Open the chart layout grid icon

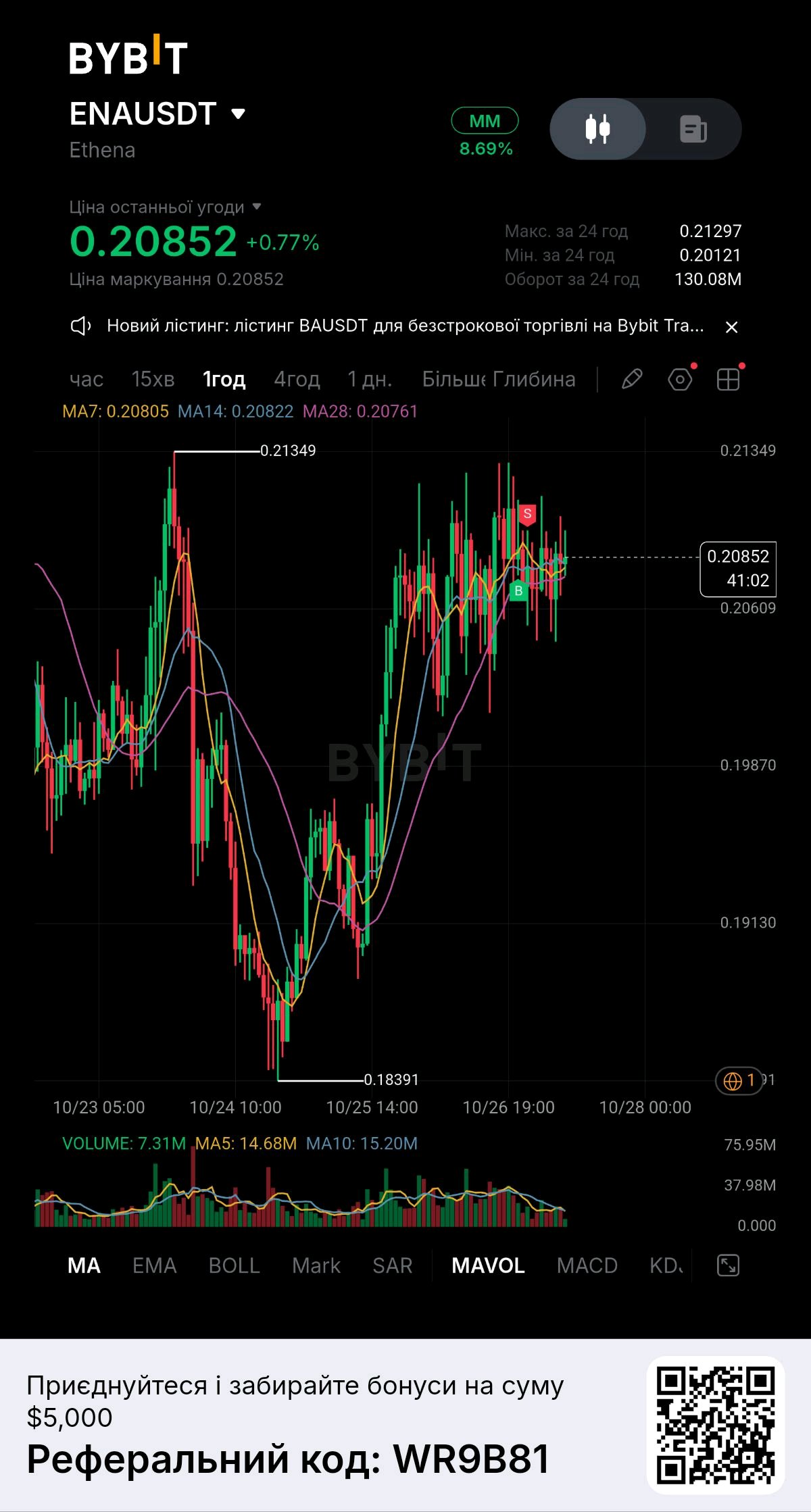[728, 379]
